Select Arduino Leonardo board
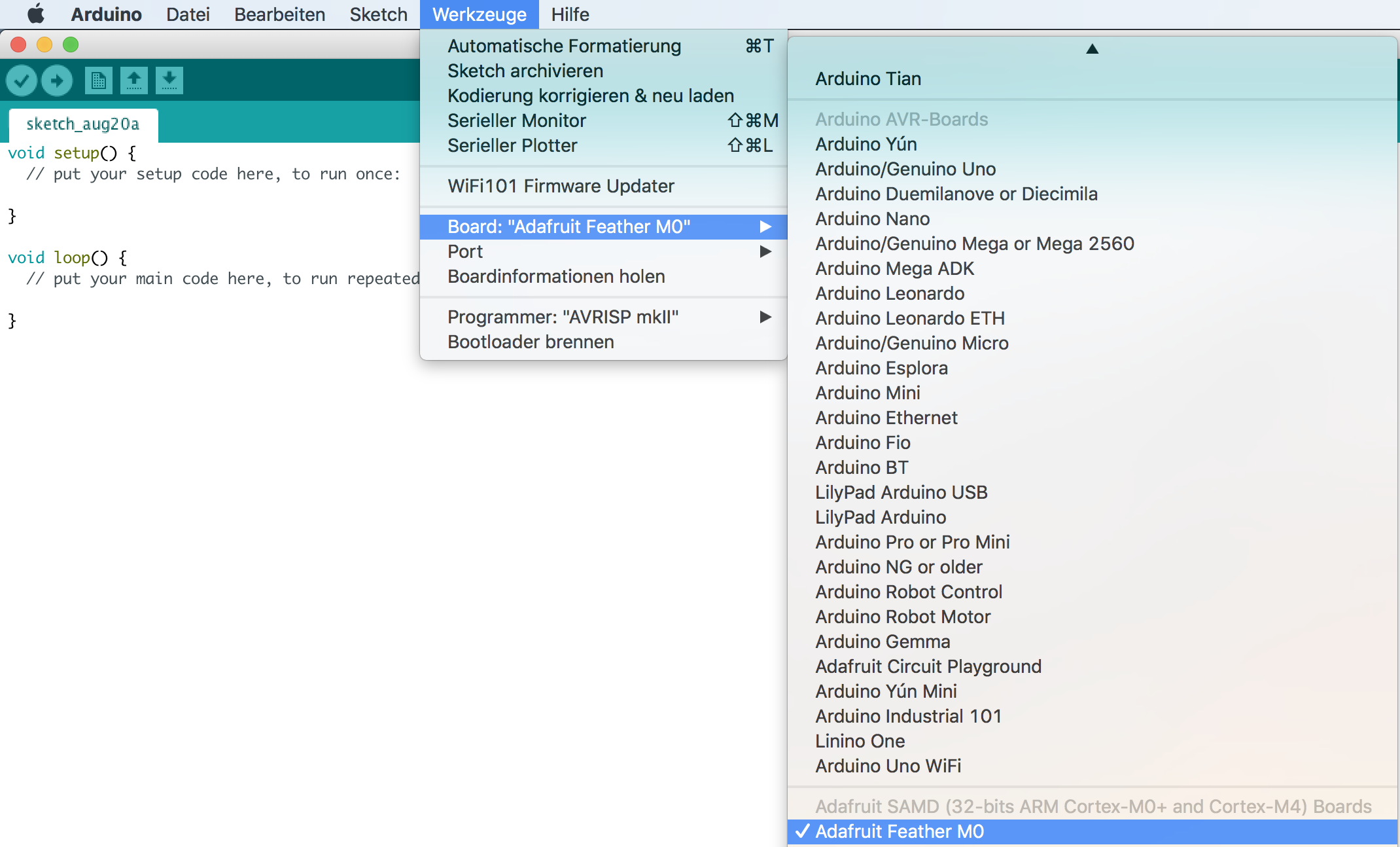 (1092, 293)
